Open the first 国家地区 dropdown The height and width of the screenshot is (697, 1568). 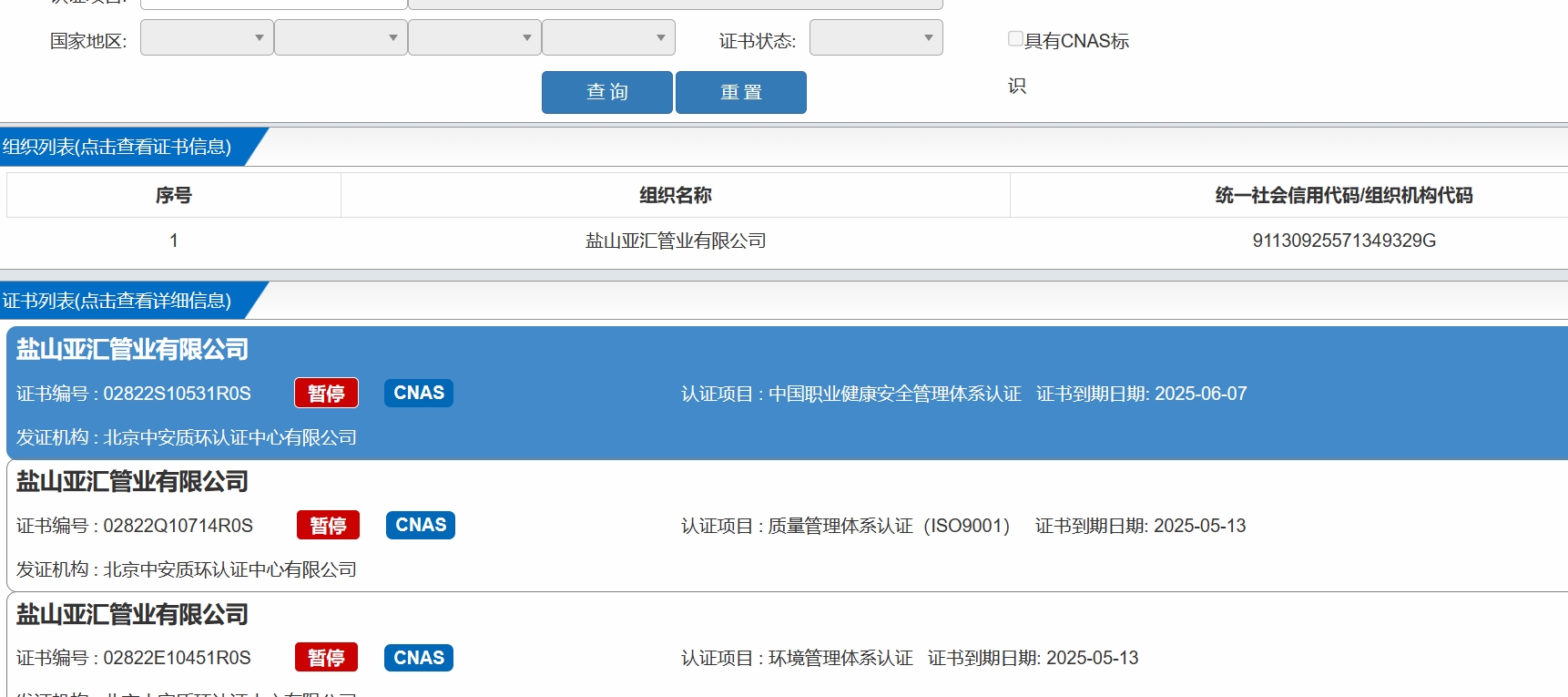[207, 37]
